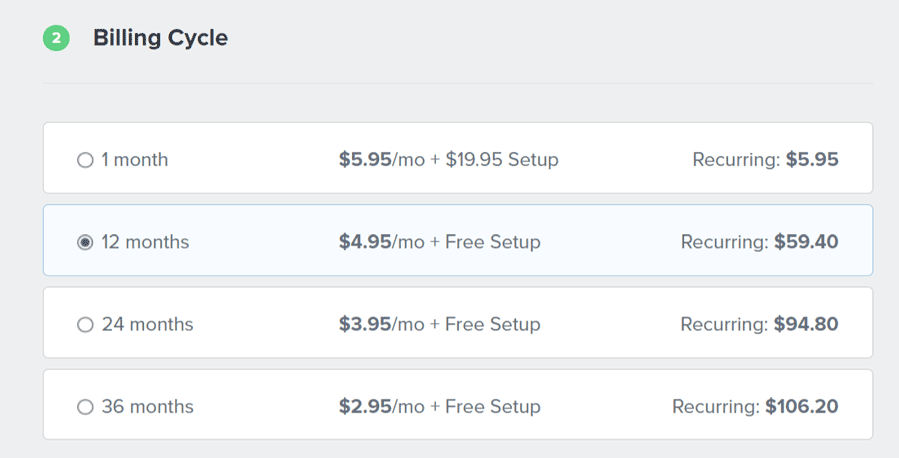
Task: Click the $3.95/mo price text
Action: click(382, 324)
